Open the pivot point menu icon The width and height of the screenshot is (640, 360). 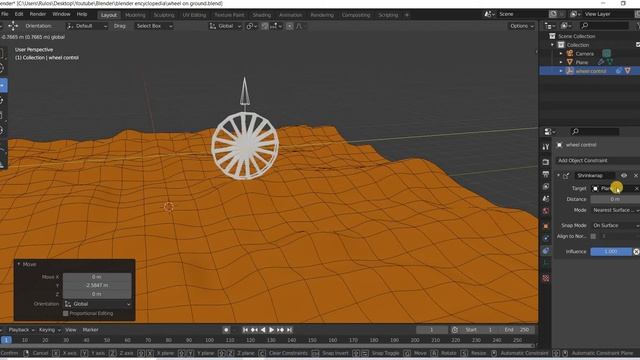[x=252, y=26]
